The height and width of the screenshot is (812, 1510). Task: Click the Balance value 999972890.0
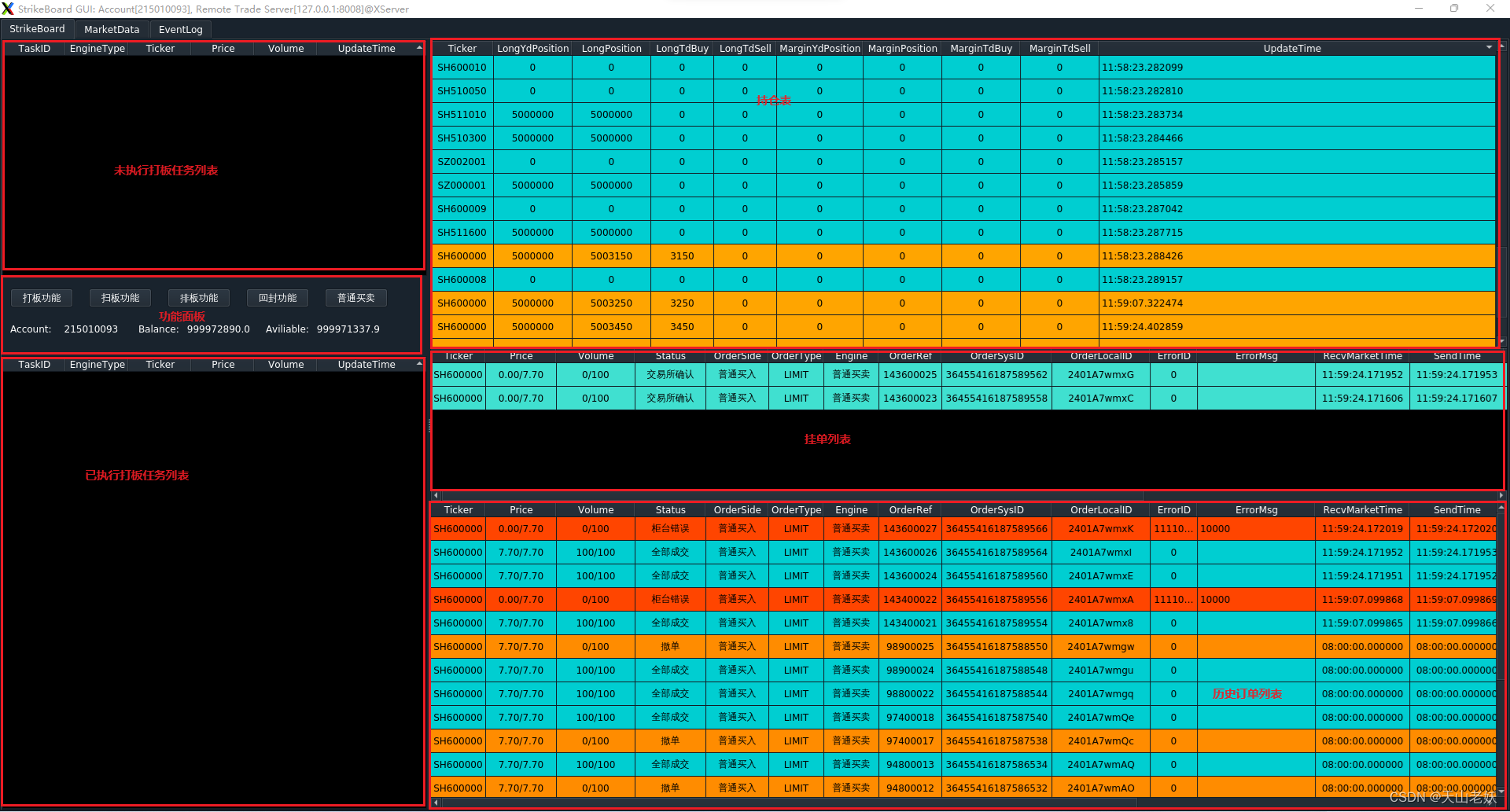coord(218,329)
